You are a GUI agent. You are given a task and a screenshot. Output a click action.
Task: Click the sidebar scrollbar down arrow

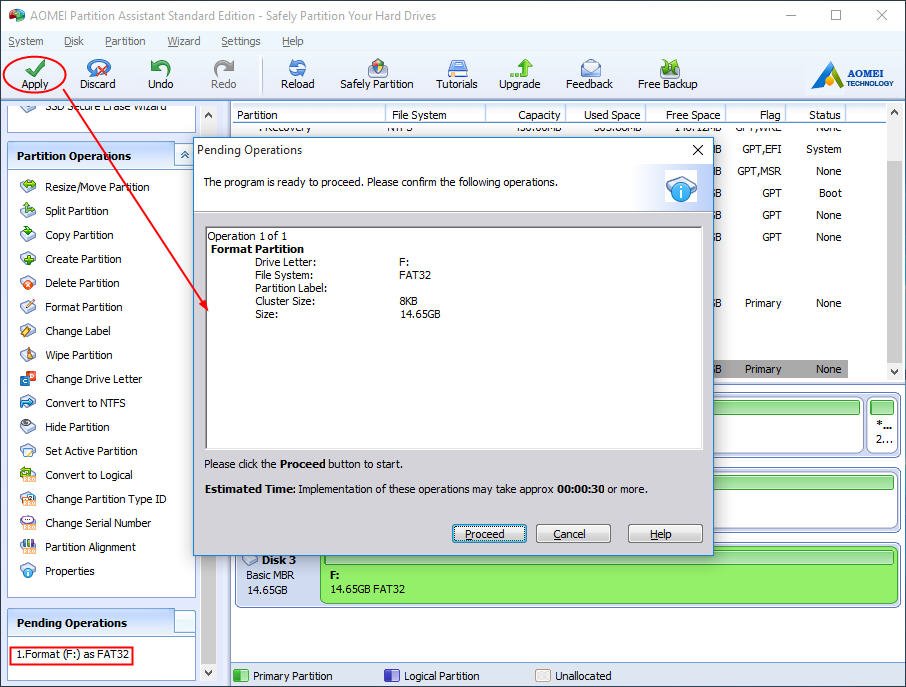click(209, 672)
